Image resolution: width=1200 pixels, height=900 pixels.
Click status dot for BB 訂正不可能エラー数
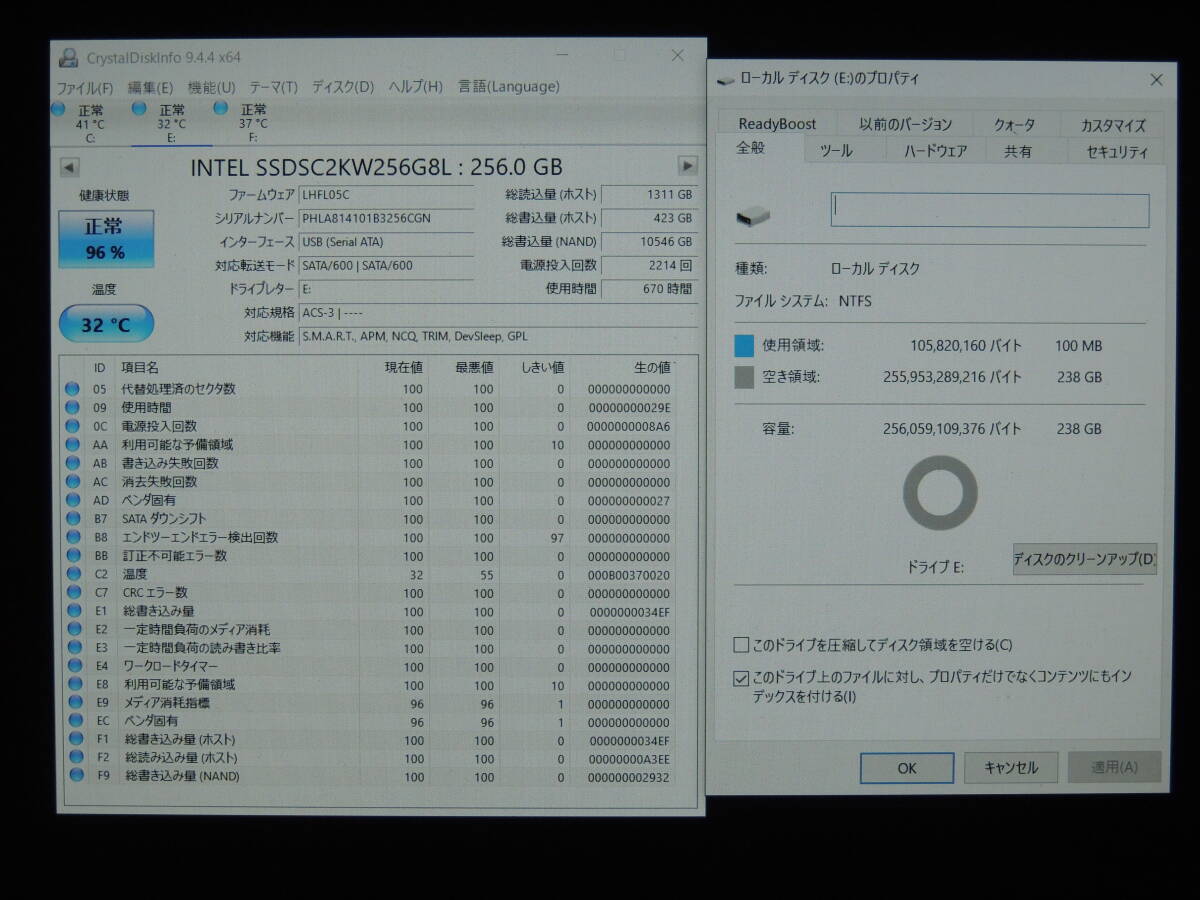(x=72, y=555)
